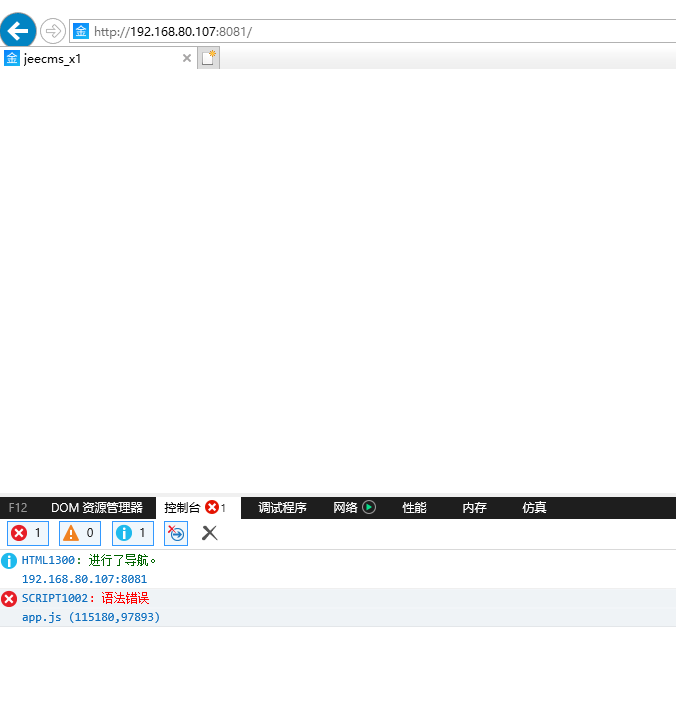Open the 仿真 emulation tab
The height and width of the screenshot is (706, 676).
(534, 508)
